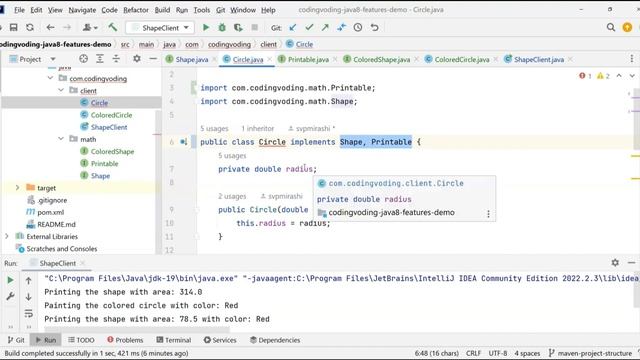Screen dimensions: 640x360
Task: Open the Tools menu
Action: pyautogui.click(x=202, y=10)
